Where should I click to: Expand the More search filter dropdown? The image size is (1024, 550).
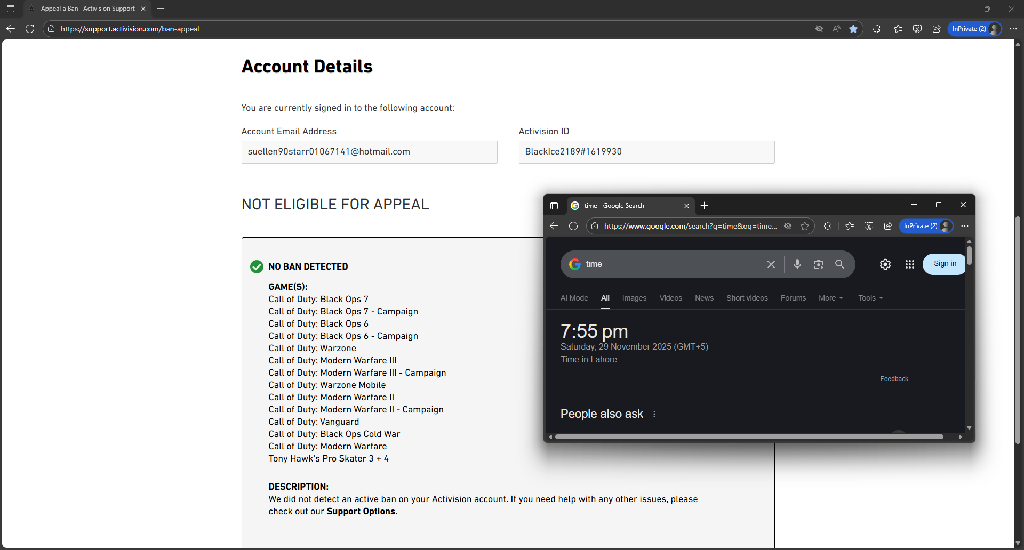pos(830,298)
